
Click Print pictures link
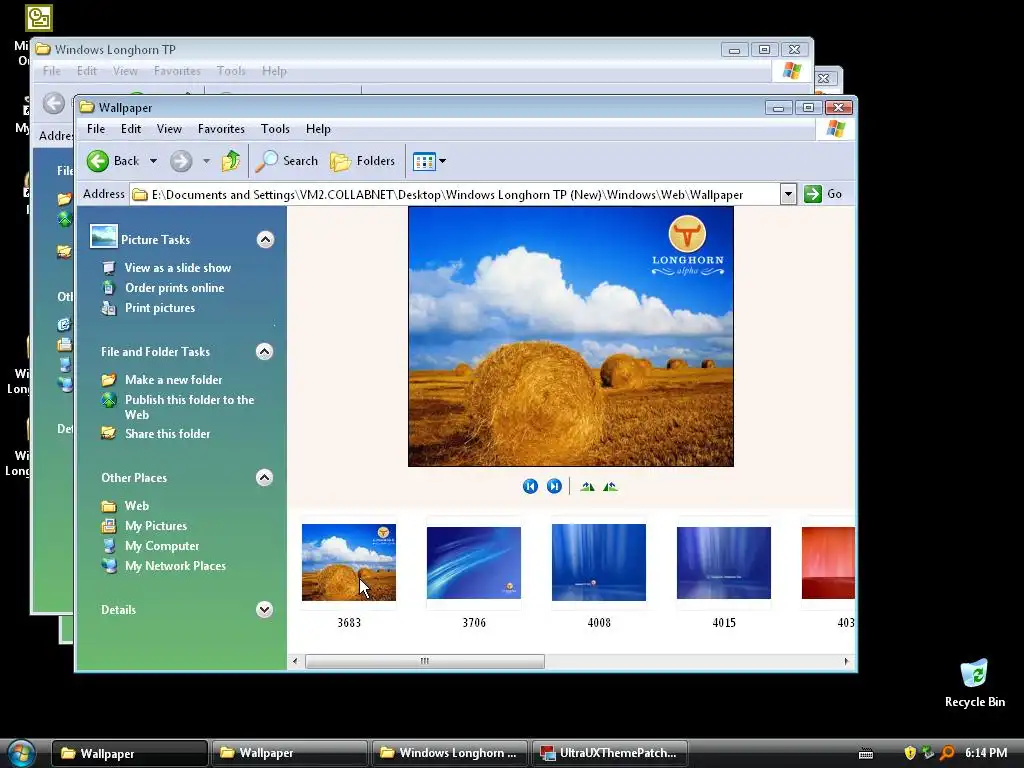(x=160, y=308)
